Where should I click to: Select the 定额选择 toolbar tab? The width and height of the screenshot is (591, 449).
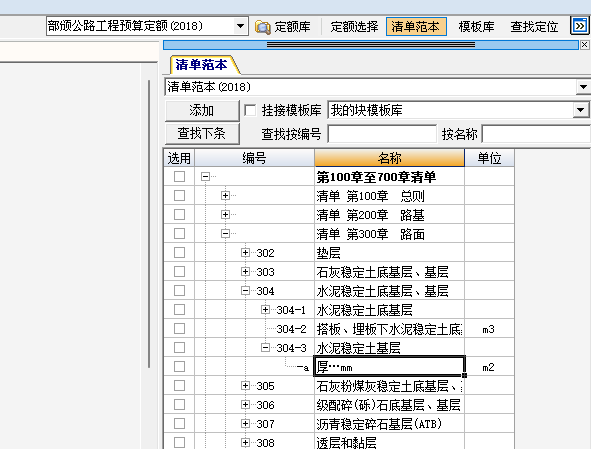click(x=354, y=27)
